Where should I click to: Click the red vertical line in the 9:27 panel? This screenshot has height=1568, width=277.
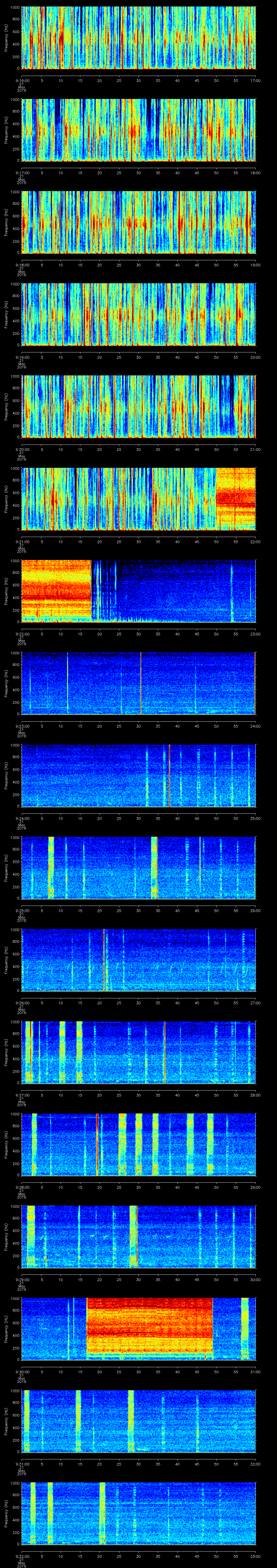tap(164, 1052)
